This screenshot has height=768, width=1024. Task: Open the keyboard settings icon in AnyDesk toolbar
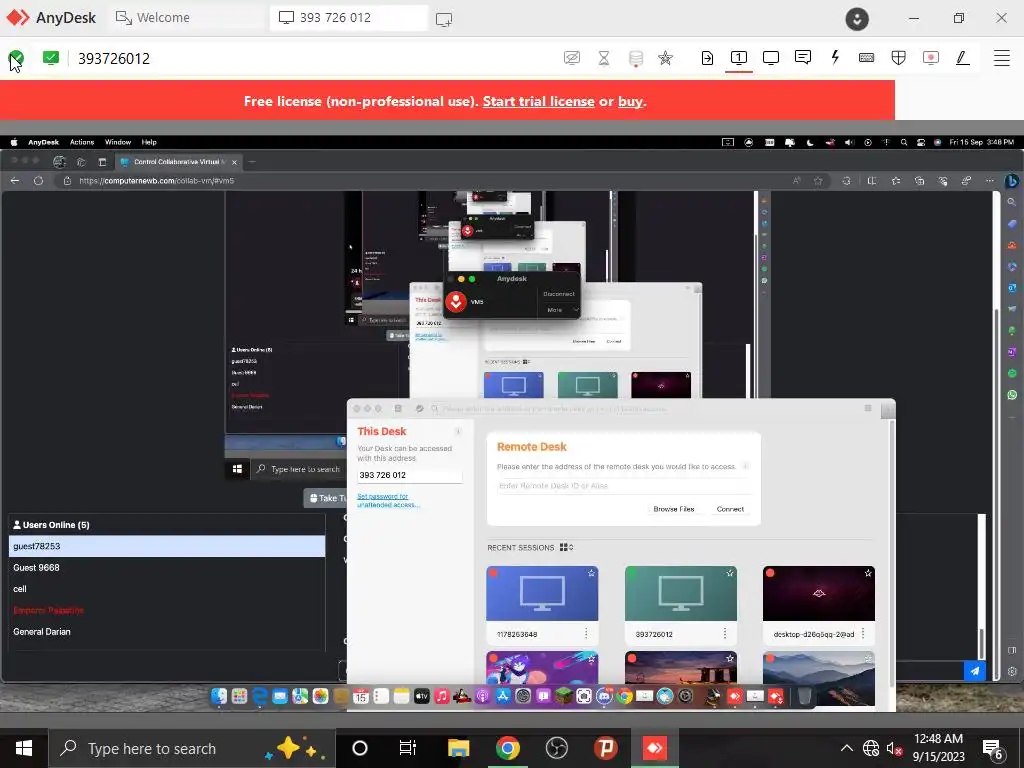tap(867, 57)
